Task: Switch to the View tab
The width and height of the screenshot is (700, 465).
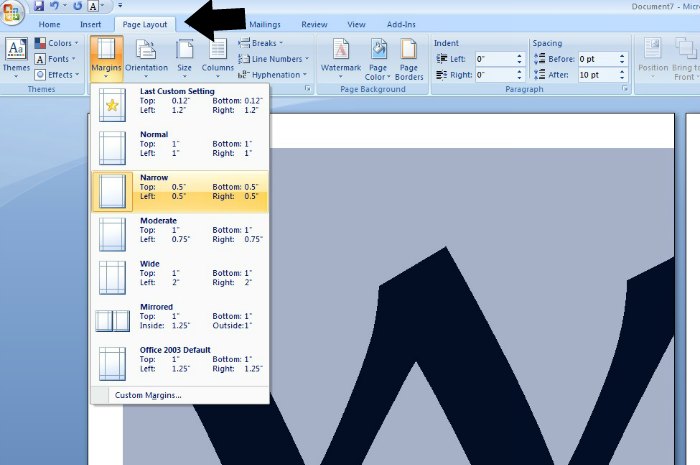Action: (356, 25)
